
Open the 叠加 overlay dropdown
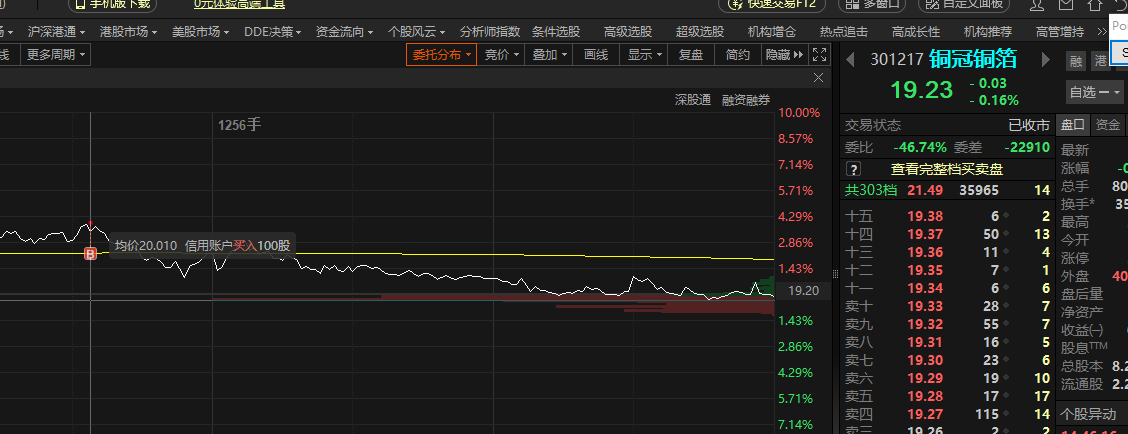550,55
